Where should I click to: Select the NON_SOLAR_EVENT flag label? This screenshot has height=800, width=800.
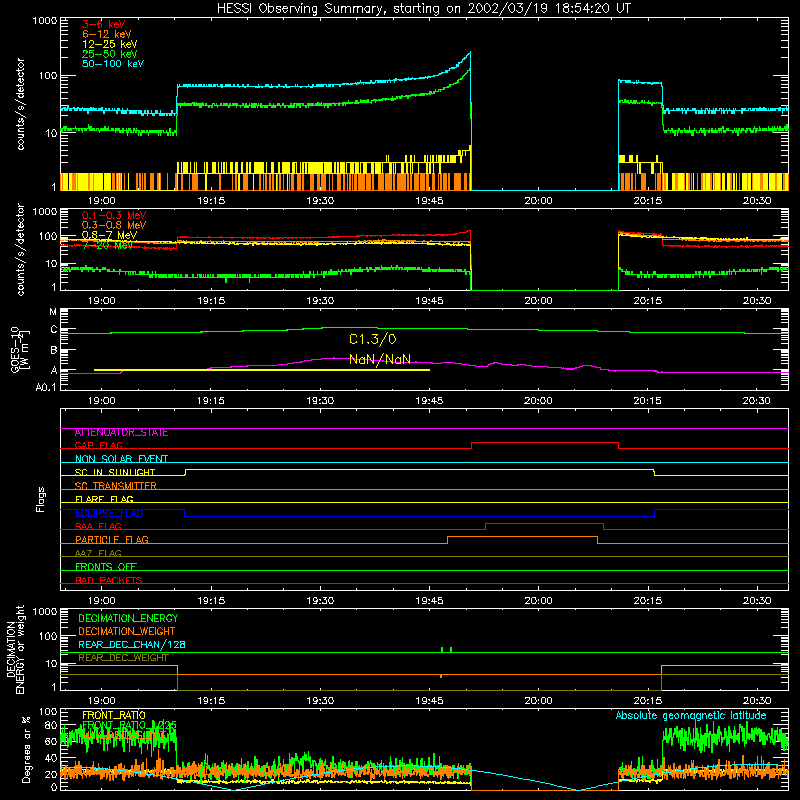point(121,459)
